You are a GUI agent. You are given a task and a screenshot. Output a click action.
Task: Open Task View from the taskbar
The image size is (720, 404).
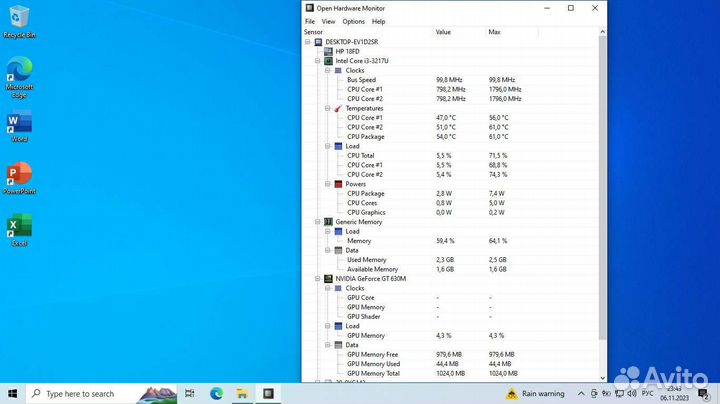click(190, 393)
